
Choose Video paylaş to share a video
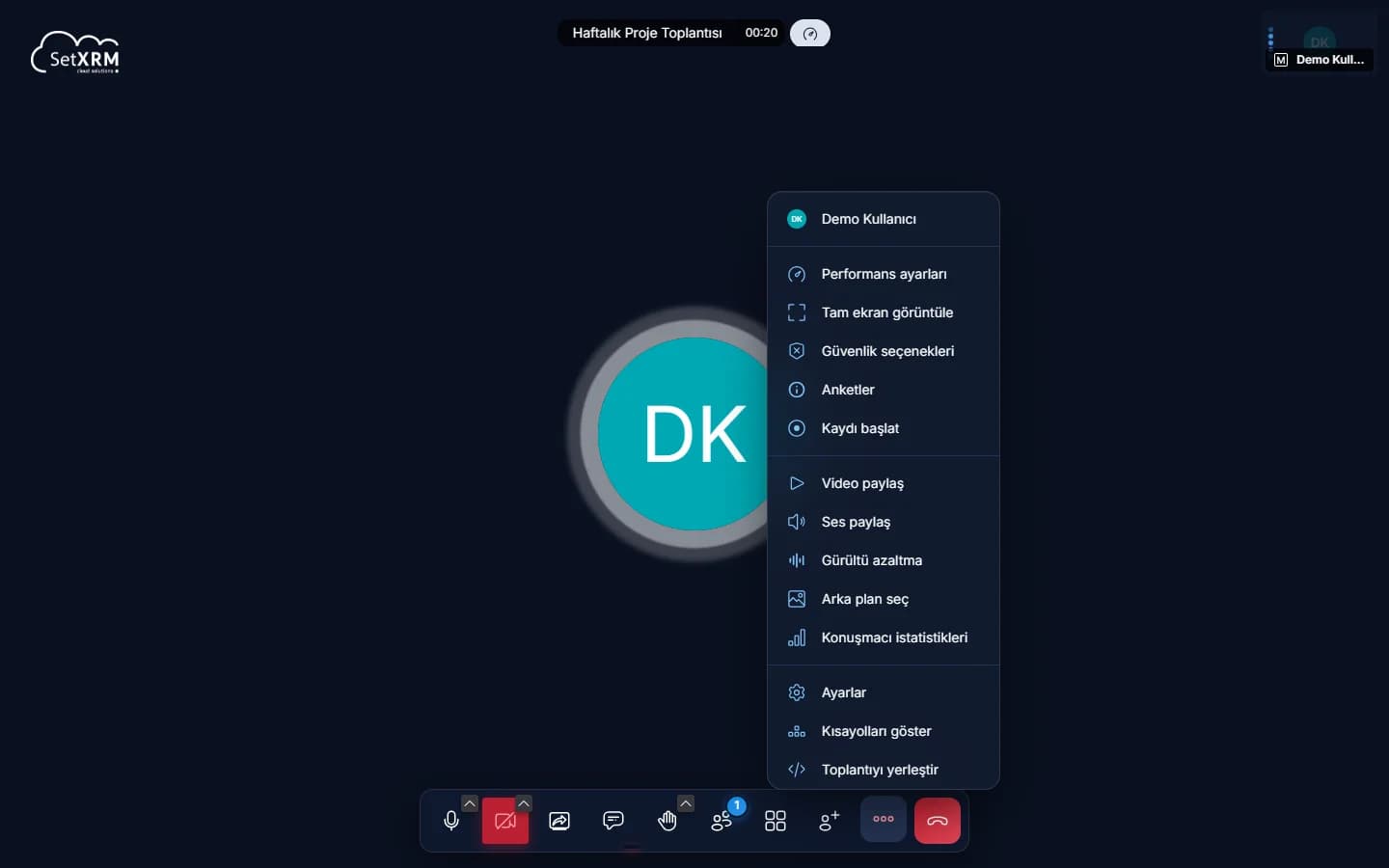pos(884,483)
